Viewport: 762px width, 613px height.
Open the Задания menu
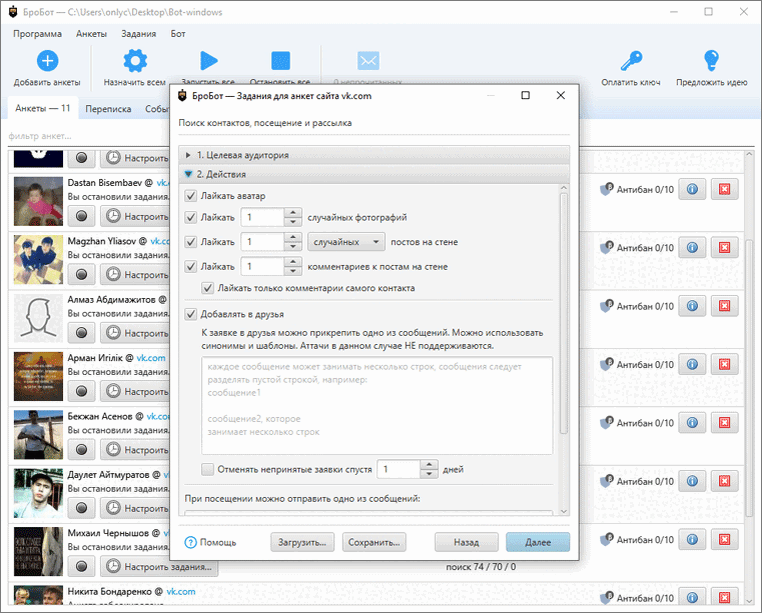click(x=139, y=34)
